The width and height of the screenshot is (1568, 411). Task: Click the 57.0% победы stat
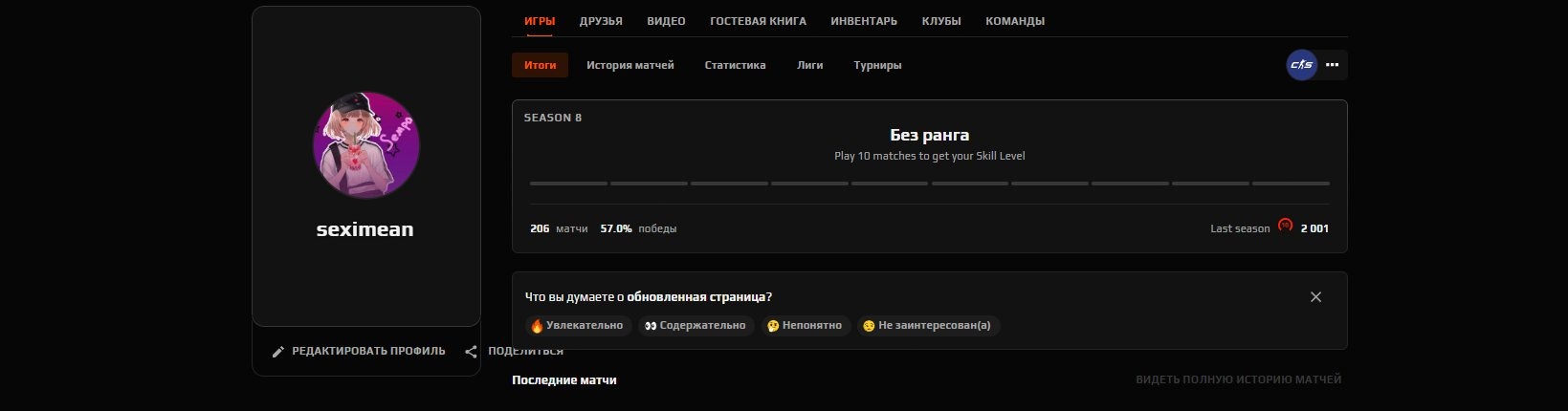click(638, 228)
